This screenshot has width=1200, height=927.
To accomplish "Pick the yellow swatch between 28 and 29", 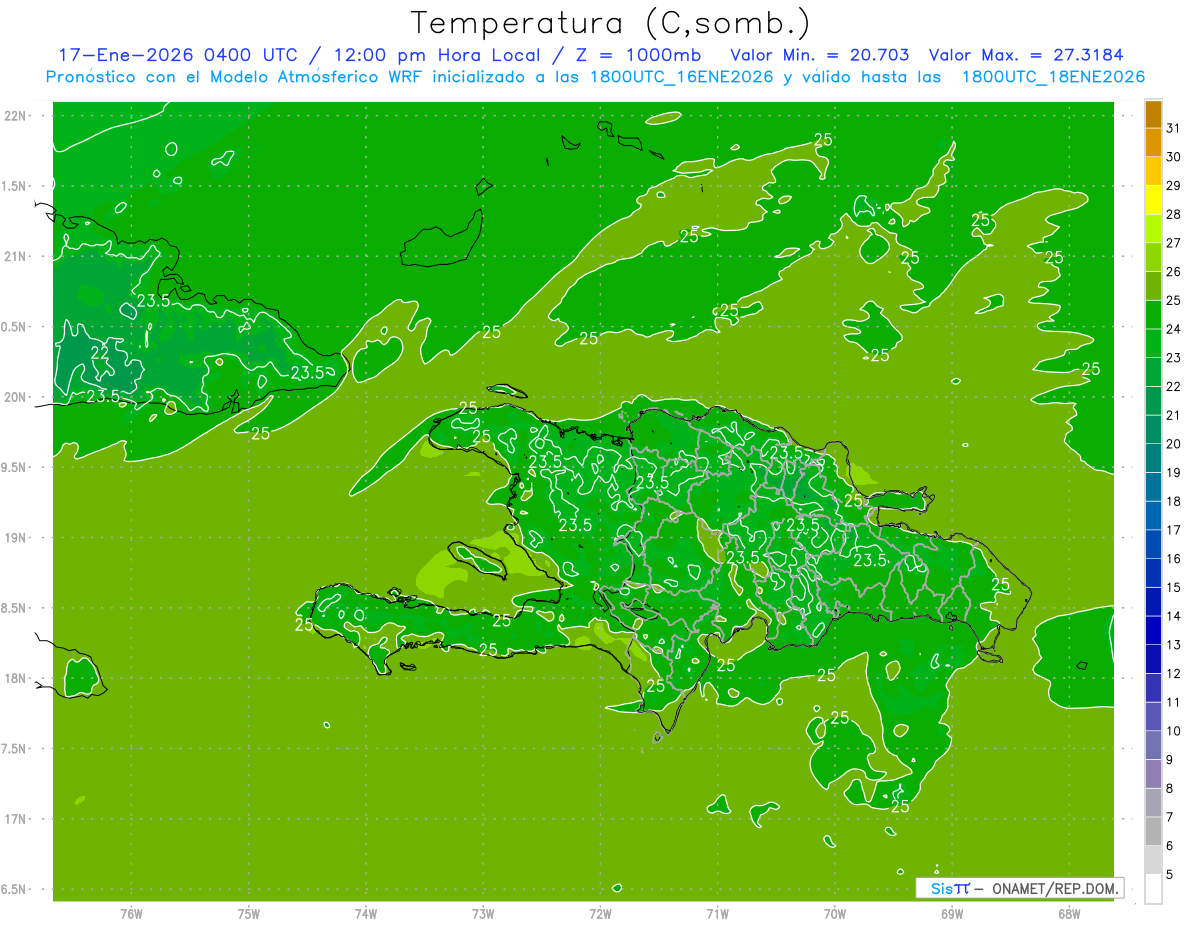I will [x=1153, y=201].
